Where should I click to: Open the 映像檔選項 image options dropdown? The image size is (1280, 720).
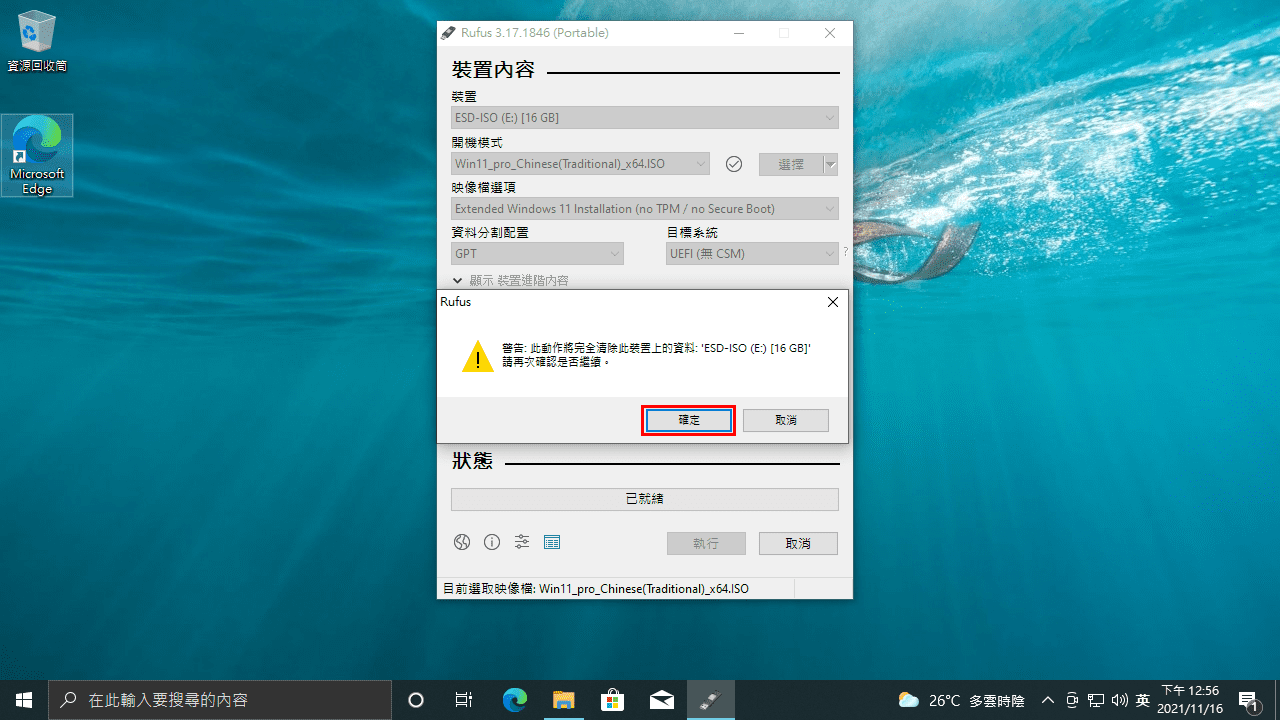tap(644, 208)
